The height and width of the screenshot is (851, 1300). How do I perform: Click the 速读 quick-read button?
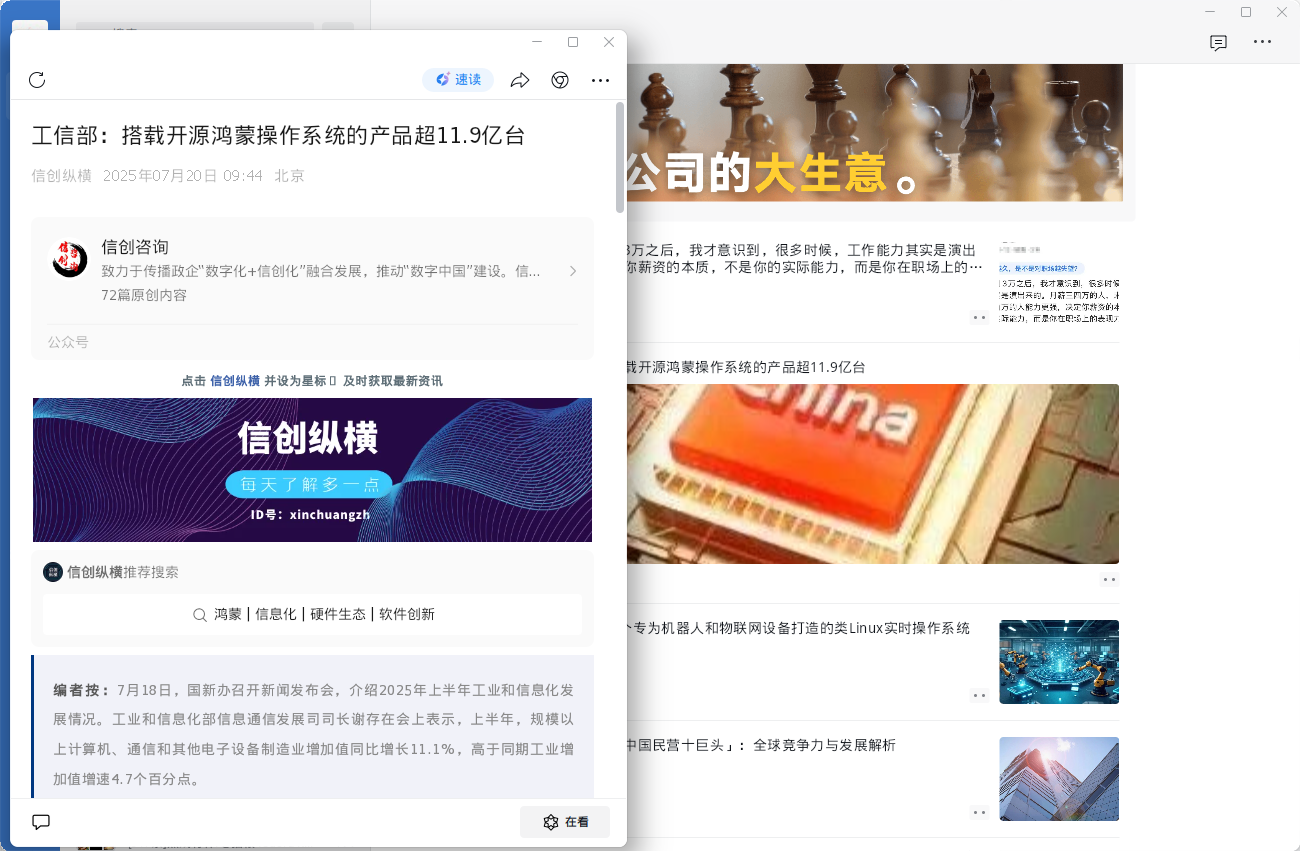click(x=458, y=80)
